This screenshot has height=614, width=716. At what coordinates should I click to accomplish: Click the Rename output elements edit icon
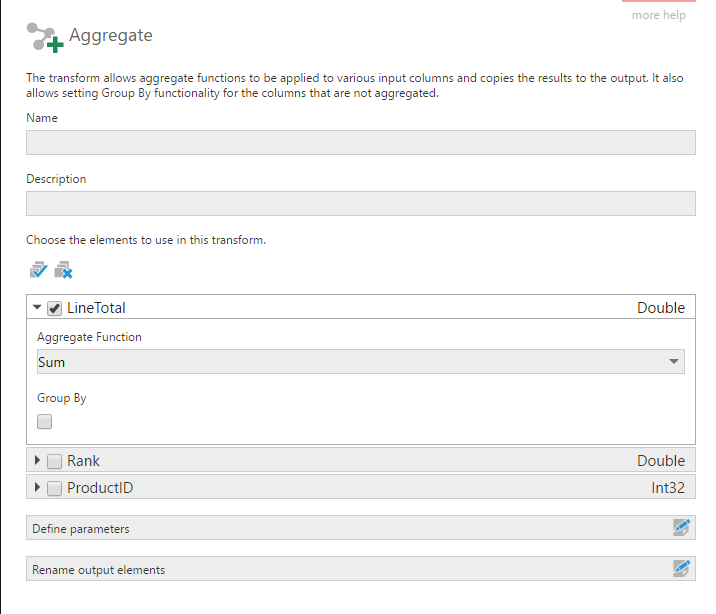pos(682,569)
